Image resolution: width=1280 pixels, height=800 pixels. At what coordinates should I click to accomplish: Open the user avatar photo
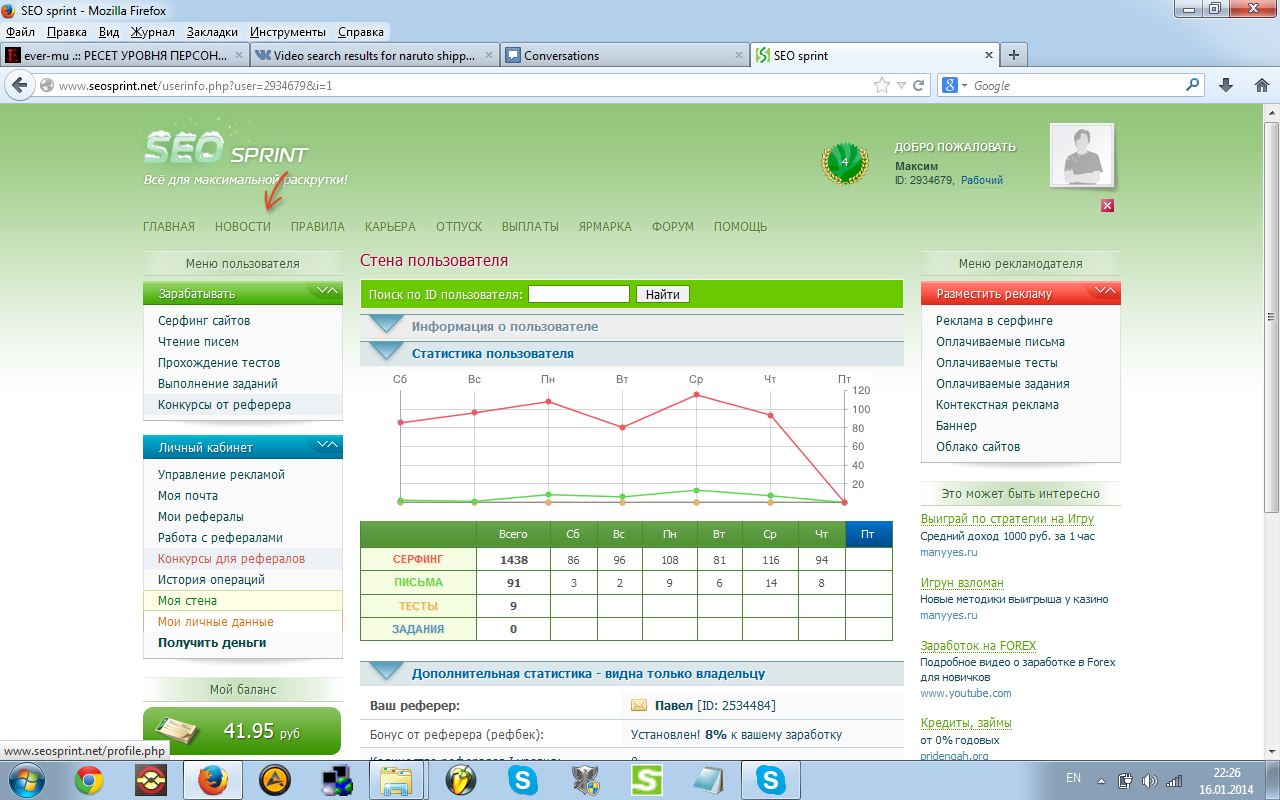1081,155
